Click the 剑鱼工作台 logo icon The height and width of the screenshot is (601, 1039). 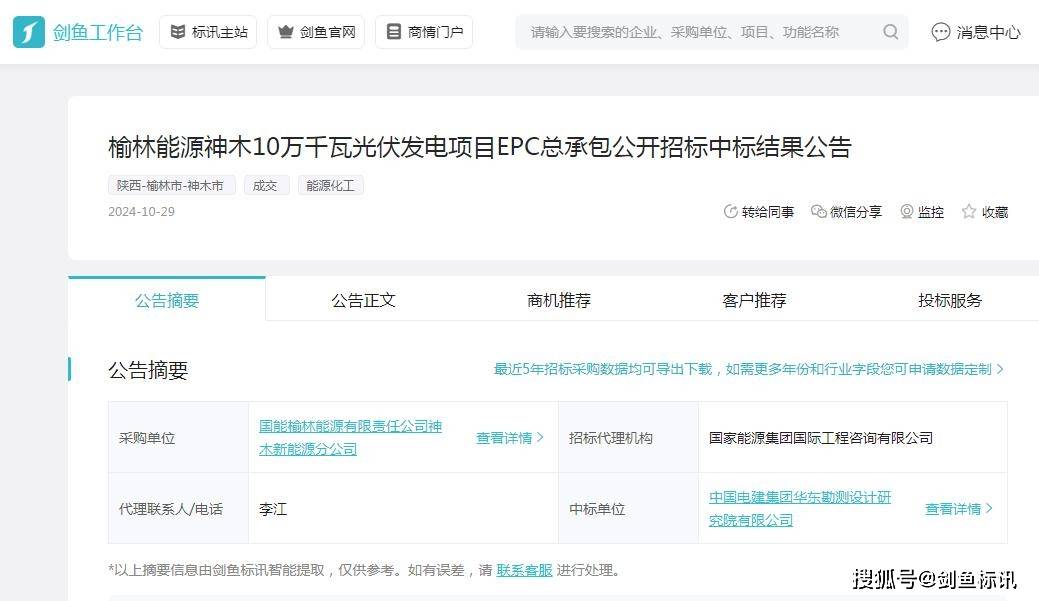(29, 32)
